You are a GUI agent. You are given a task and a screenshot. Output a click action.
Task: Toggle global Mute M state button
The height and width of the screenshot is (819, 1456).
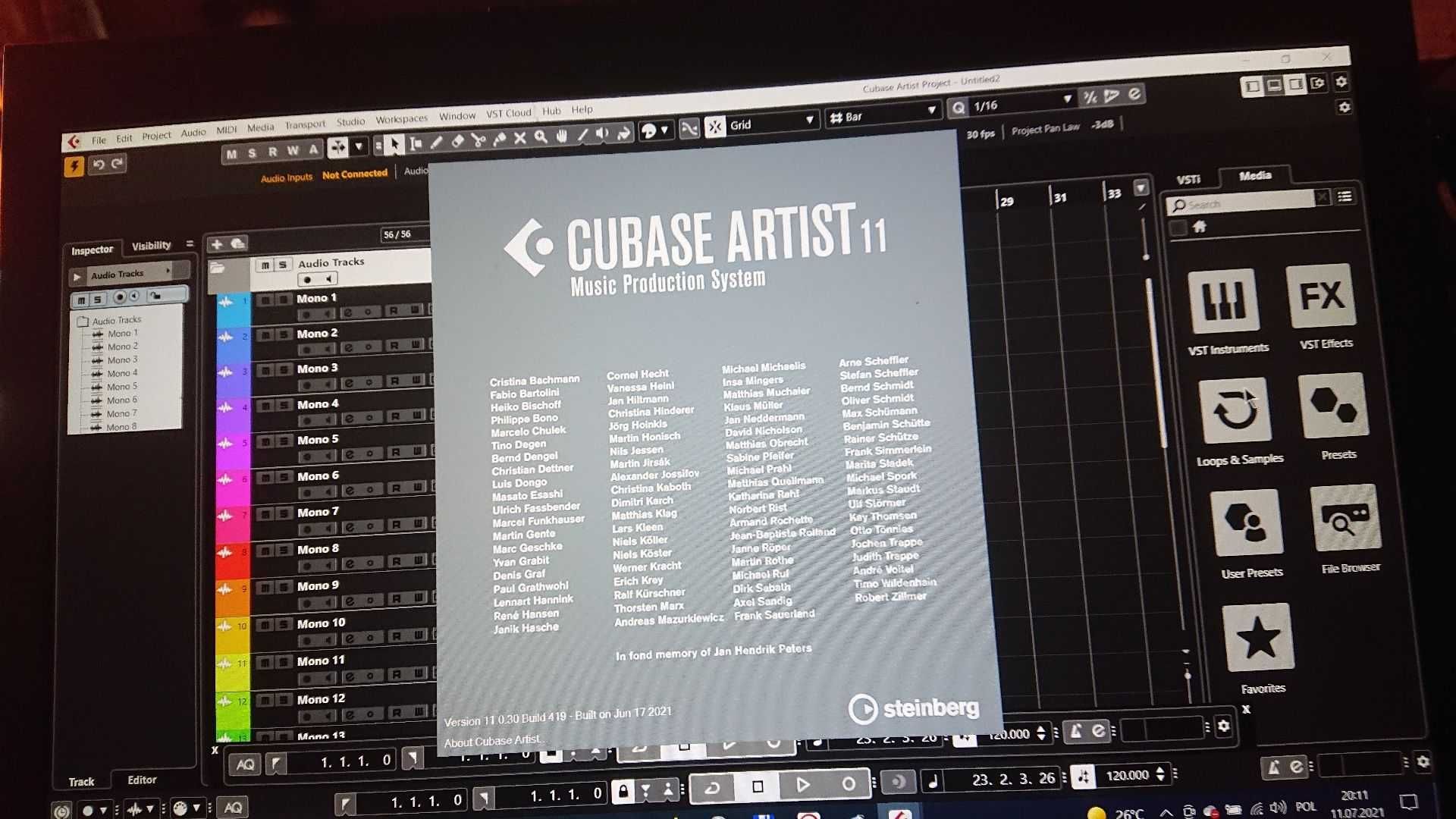[x=231, y=154]
